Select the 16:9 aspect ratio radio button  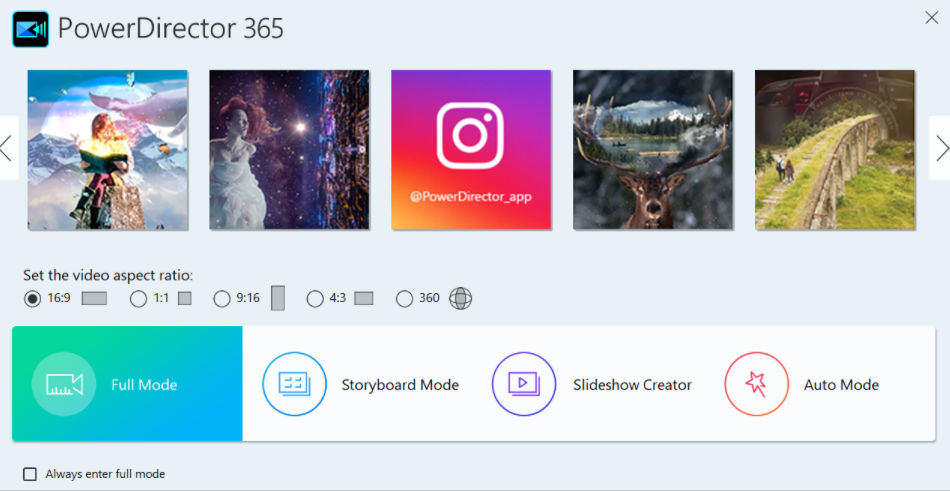click(32, 298)
